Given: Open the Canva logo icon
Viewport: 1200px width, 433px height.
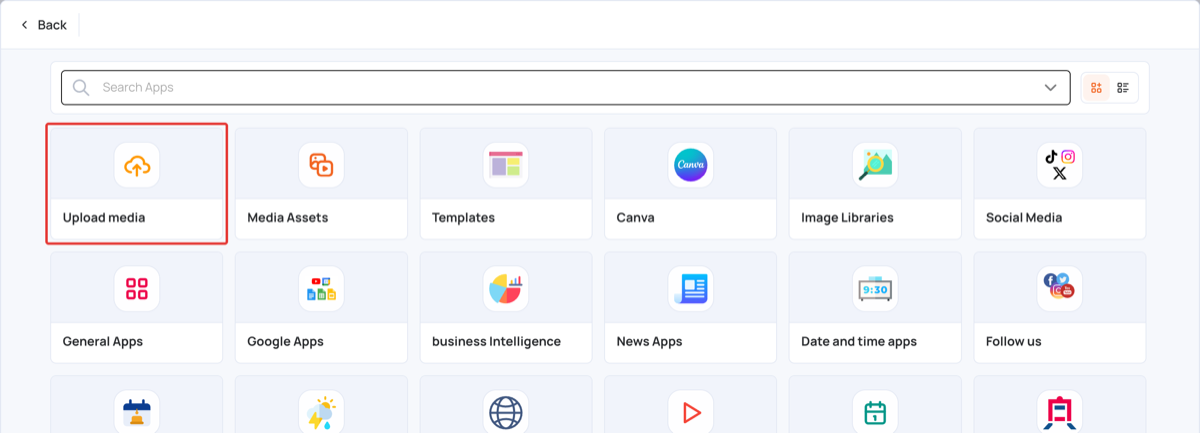Looking at the screenshot, I should (690, 165).
